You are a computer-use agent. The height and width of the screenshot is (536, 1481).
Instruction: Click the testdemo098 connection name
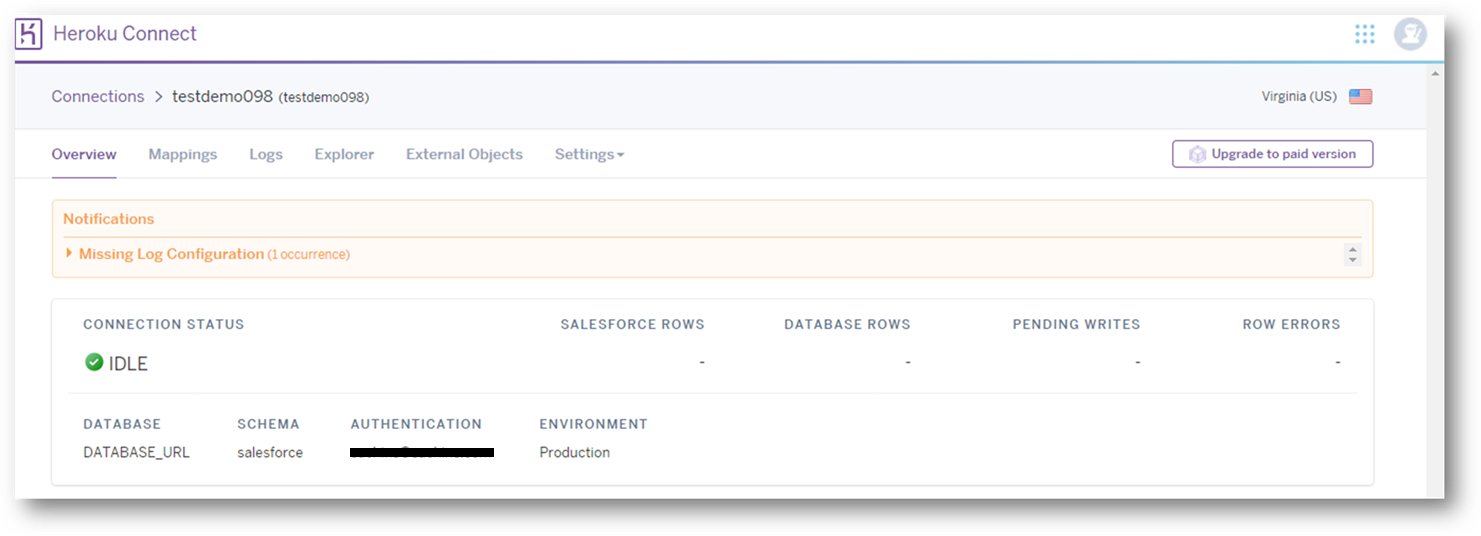[222, 97]
